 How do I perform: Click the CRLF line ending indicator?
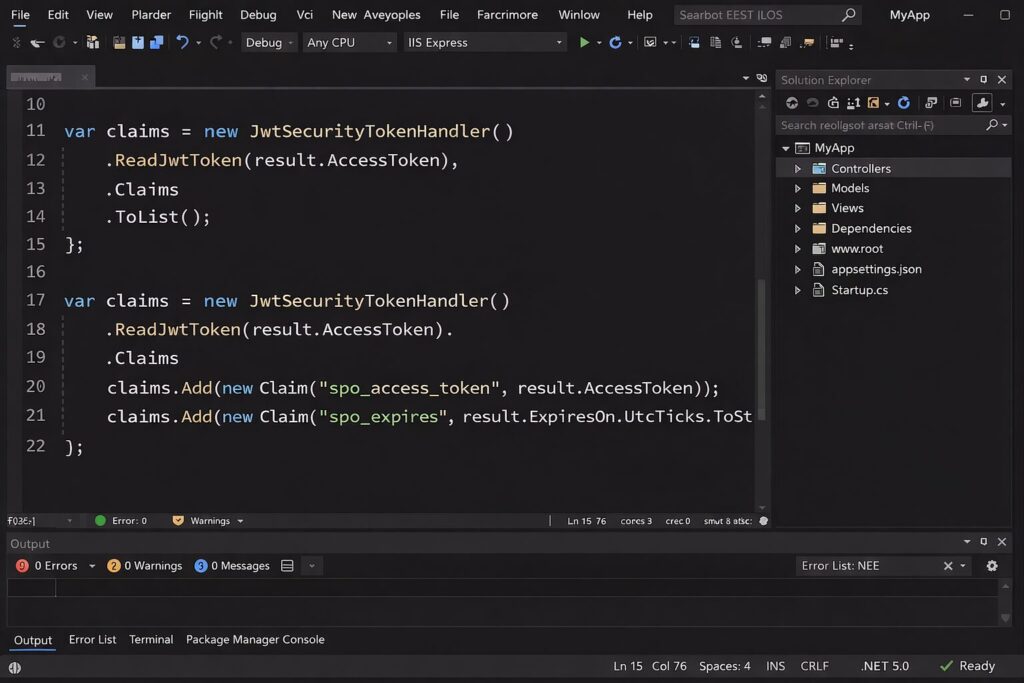[x=815, y=666]
